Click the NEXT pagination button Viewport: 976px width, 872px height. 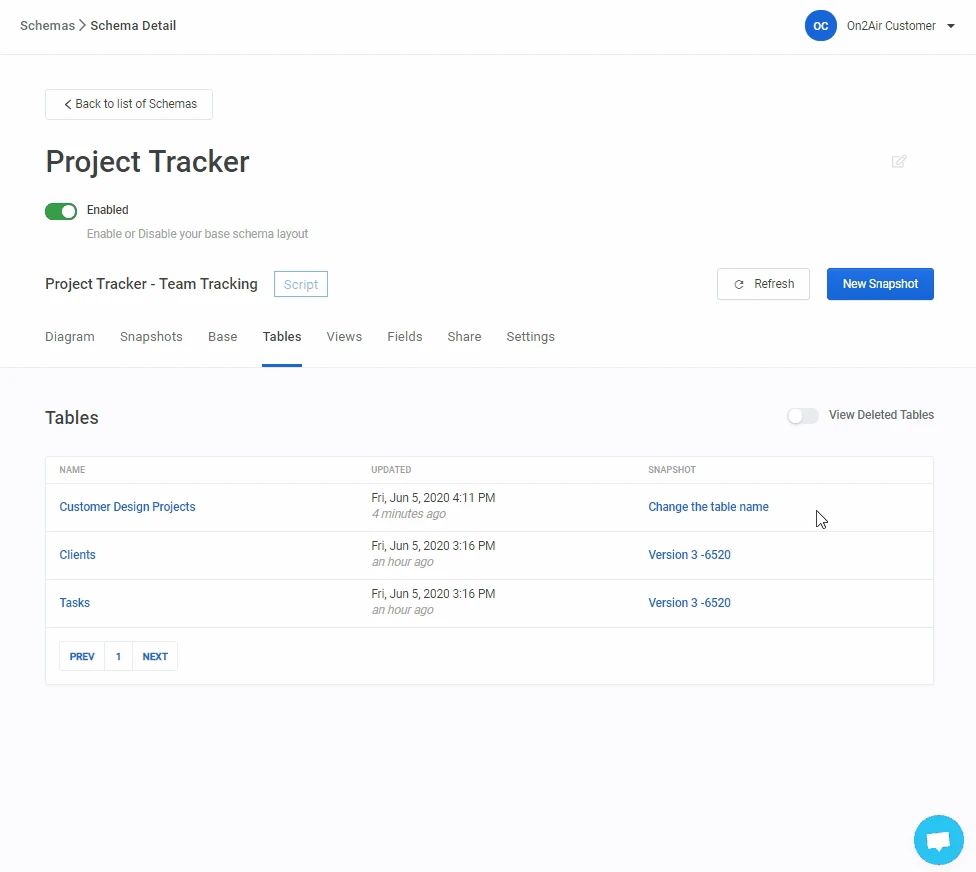[x=155, y=656]
